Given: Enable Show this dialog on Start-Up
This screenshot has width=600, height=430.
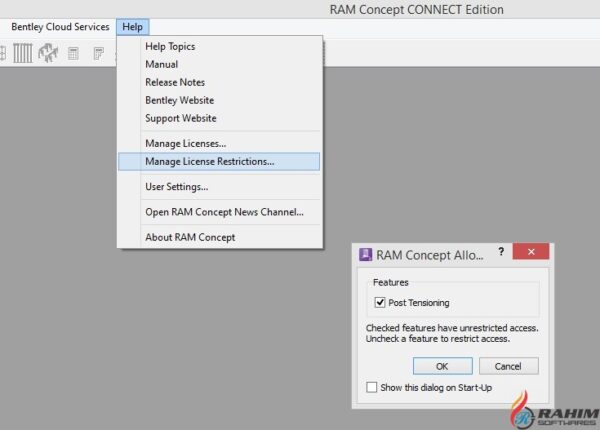Looking at the screenshot, I should coord(372,388).
